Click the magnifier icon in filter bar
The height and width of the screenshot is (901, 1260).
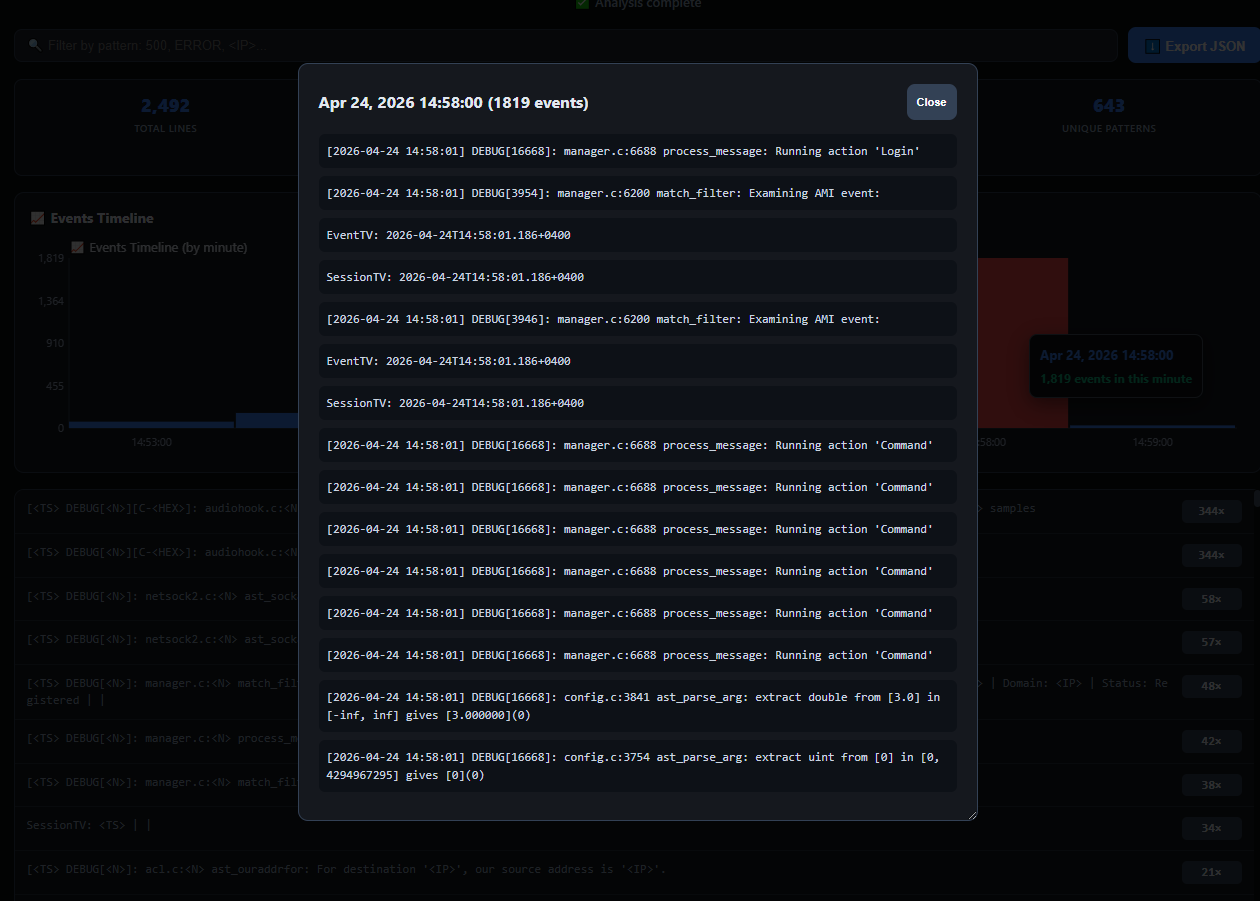(x=35, y=46)
